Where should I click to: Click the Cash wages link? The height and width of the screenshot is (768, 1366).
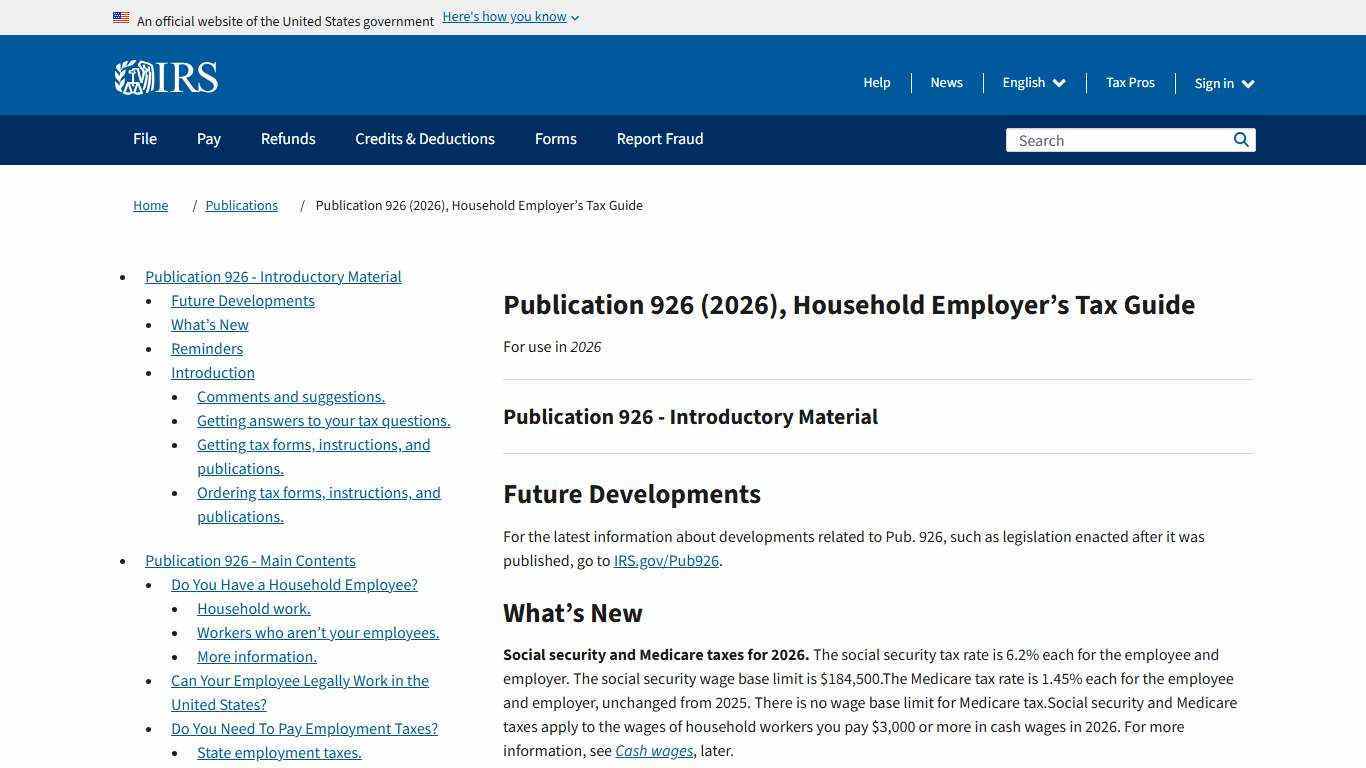point(653,750)
